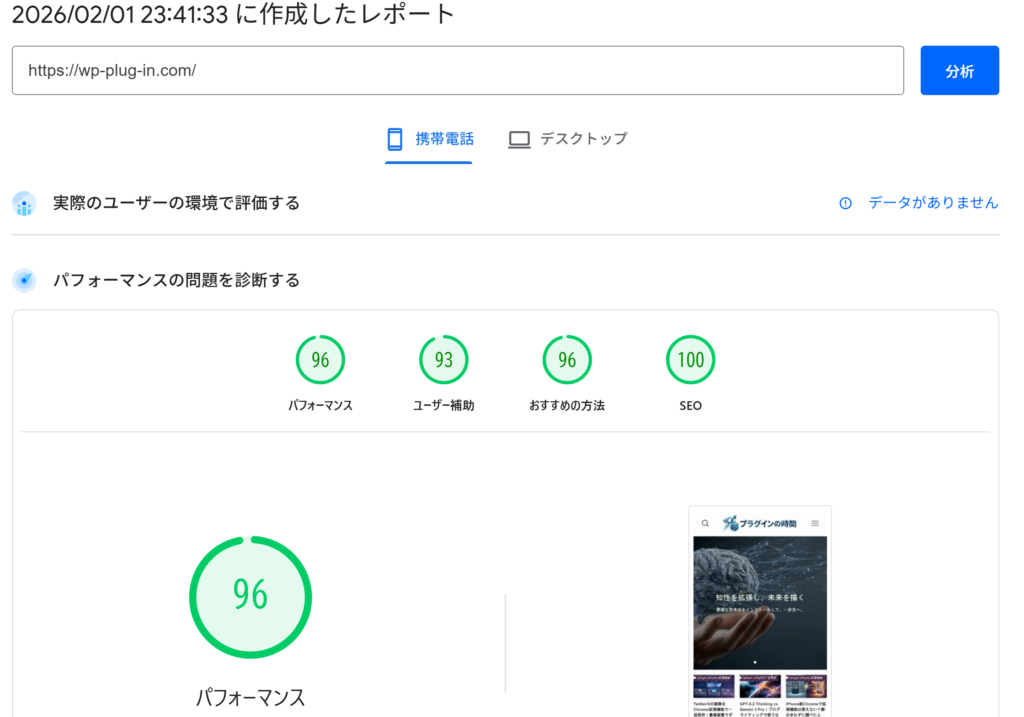
Task: Click the brain hero image in the site preview
Action: [x=759, y=602]
